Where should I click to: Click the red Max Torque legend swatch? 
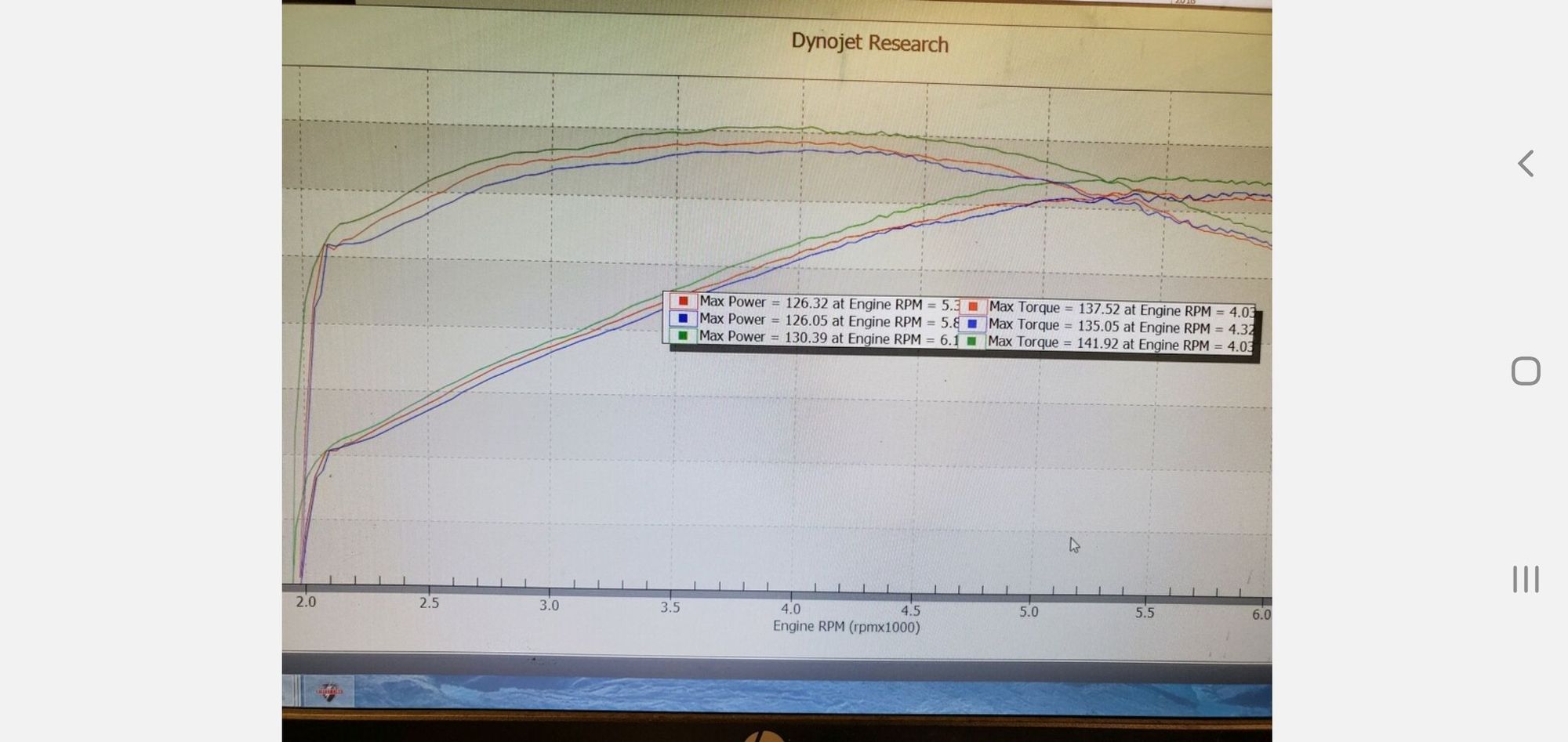pos(972,307)
